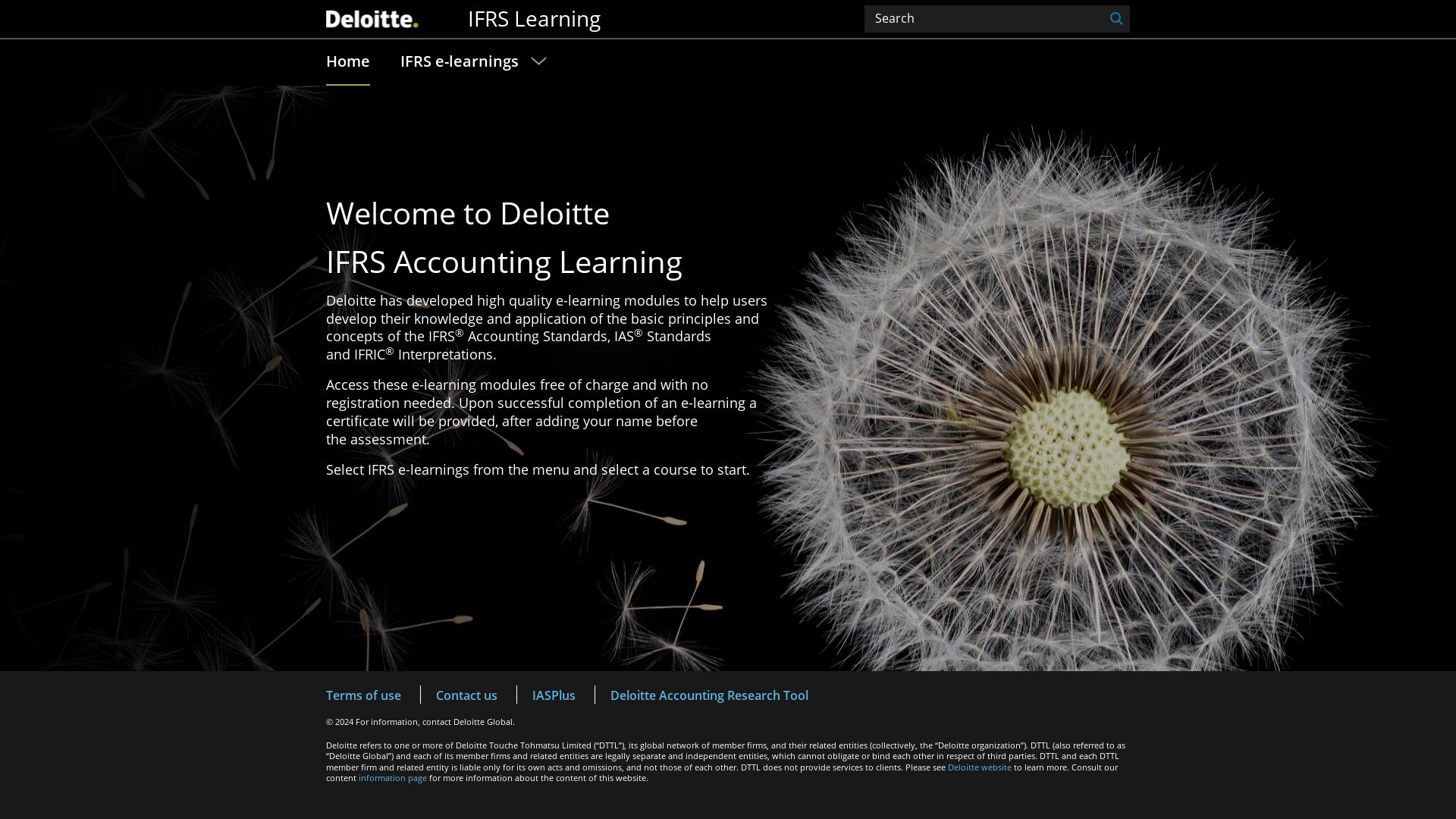Visit the IASPlus footer link
The width and height of the screenshot is (1456, 819).
[554, 695]
